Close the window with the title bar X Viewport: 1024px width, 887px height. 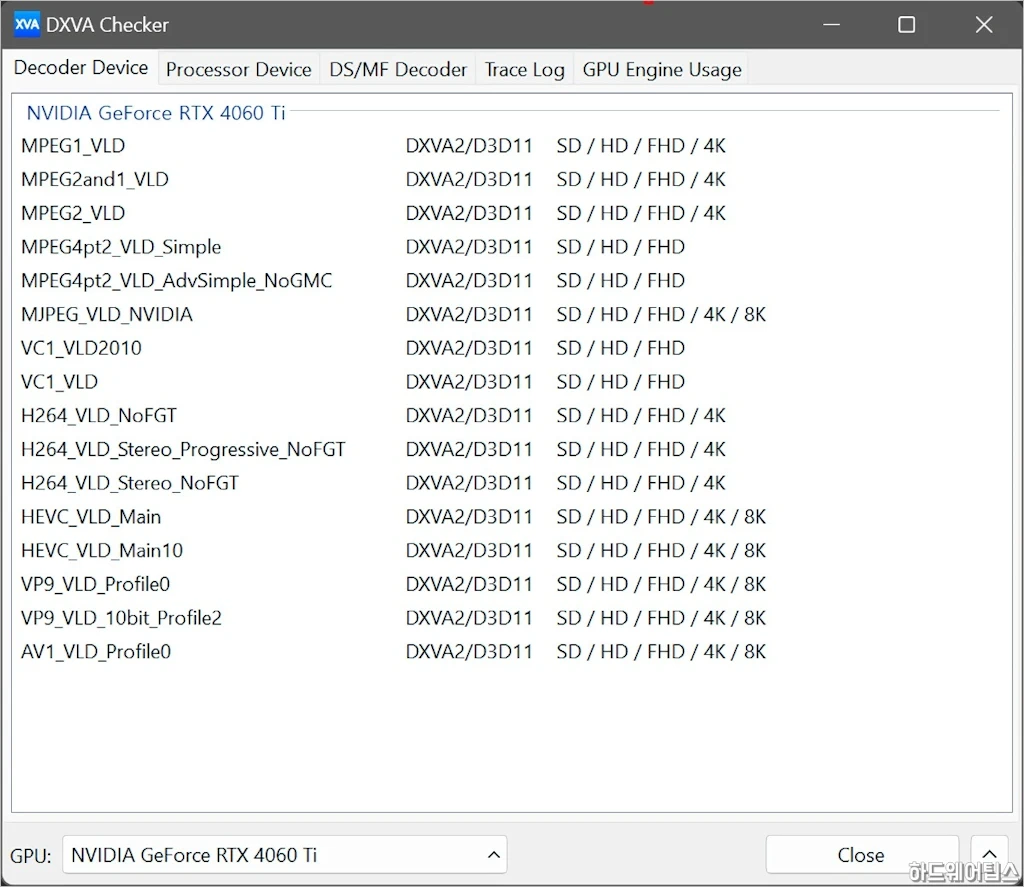pos(984,25)
